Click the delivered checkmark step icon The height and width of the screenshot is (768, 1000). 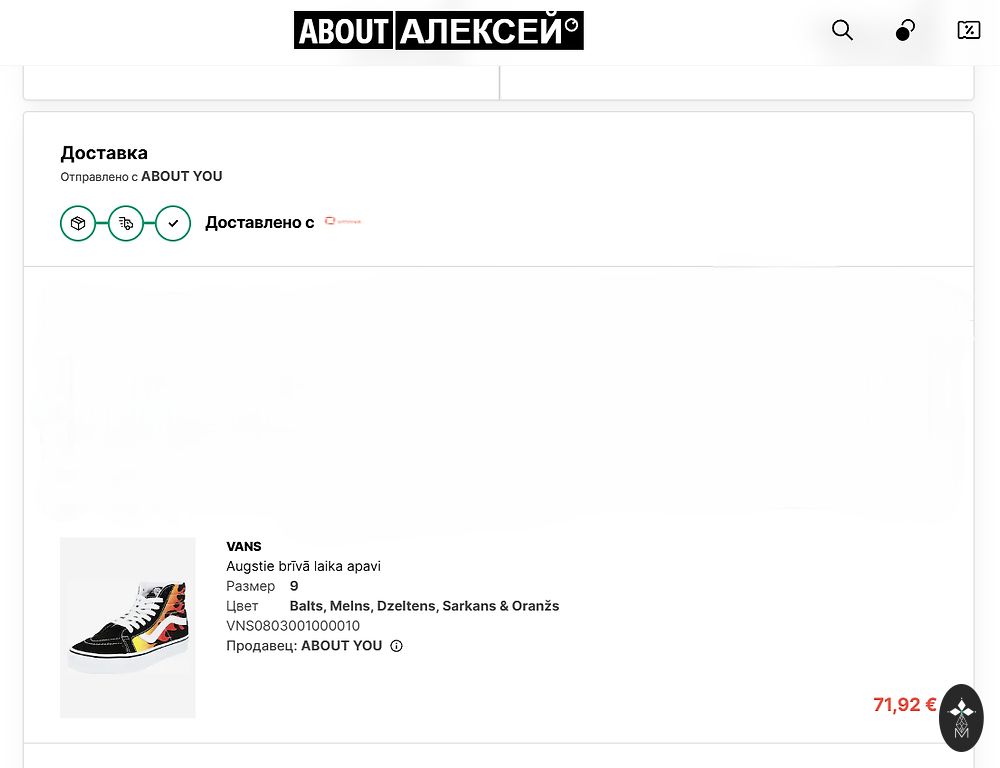pos(173,223)
